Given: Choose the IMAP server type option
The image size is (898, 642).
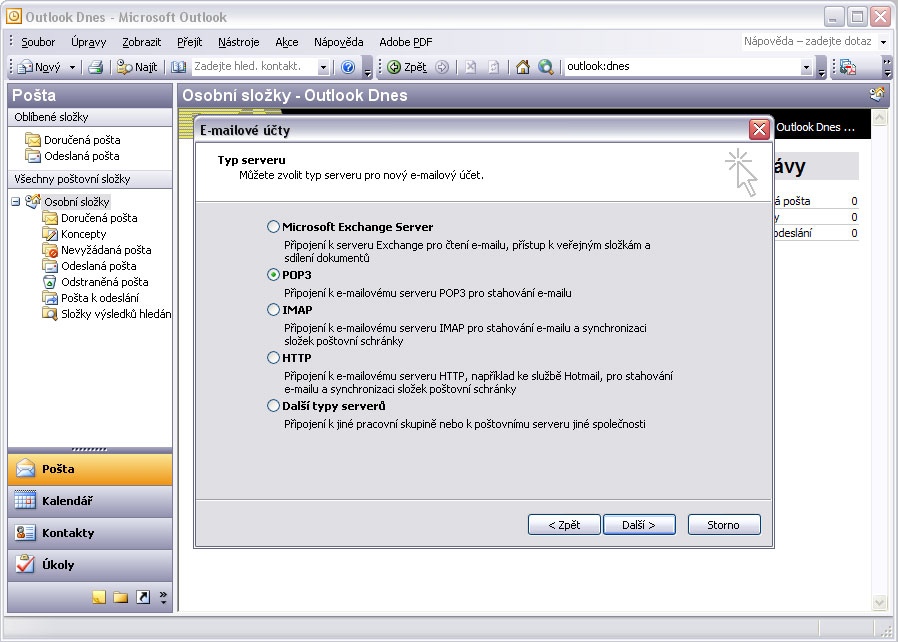Looking at the screenshot, I should click(x=273, y=310).
